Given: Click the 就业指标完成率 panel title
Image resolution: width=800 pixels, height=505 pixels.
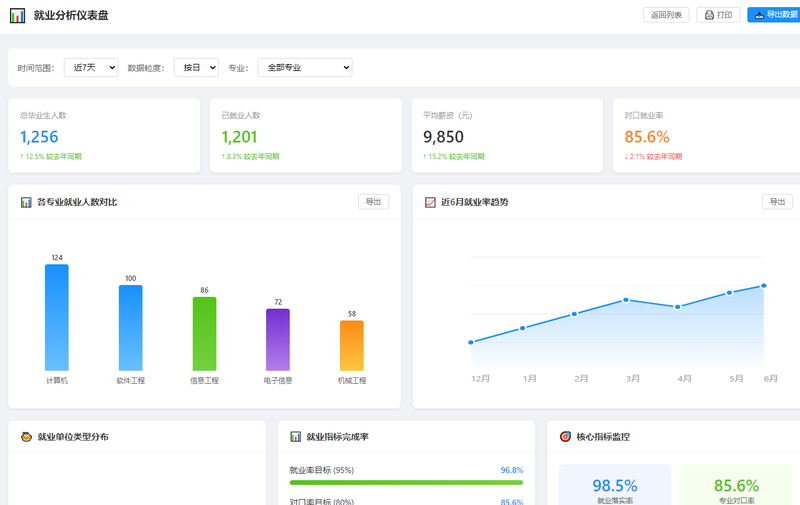Looking at the screenshot, I should (x=337, y=437).
